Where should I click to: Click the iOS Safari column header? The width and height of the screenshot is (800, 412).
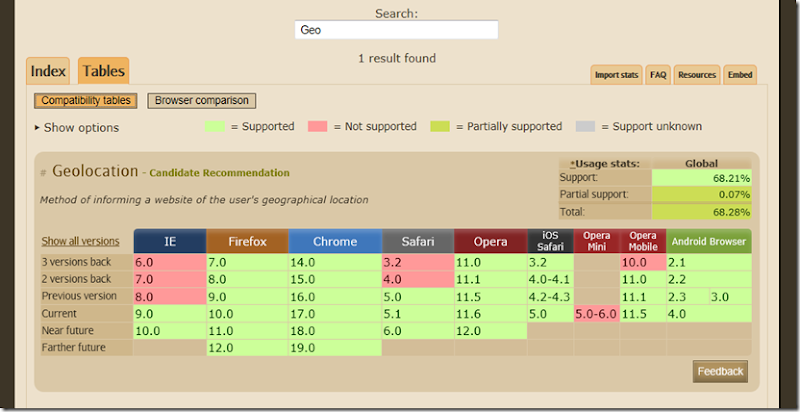pyautogui.click(x=550, y=241)
